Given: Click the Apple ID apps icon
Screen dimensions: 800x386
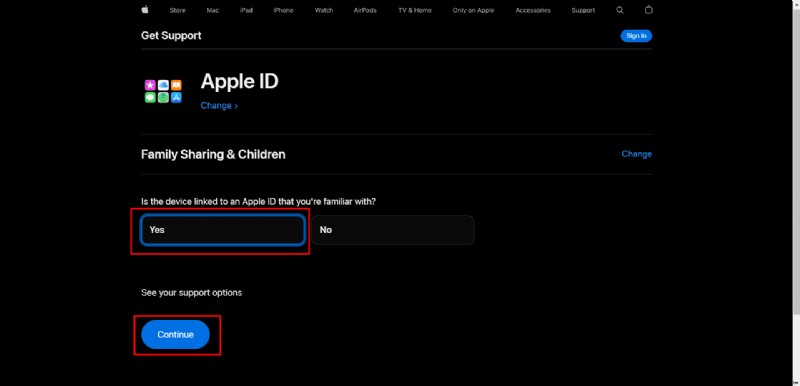Looking at the screenshot, I should pyautogui.click(x=163, y=92).
